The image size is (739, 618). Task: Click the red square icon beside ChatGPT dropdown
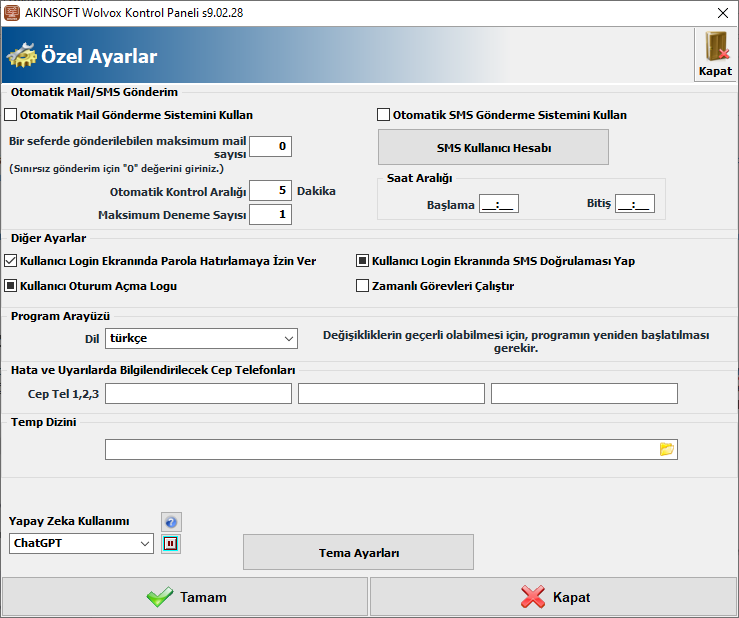[171, 544]
